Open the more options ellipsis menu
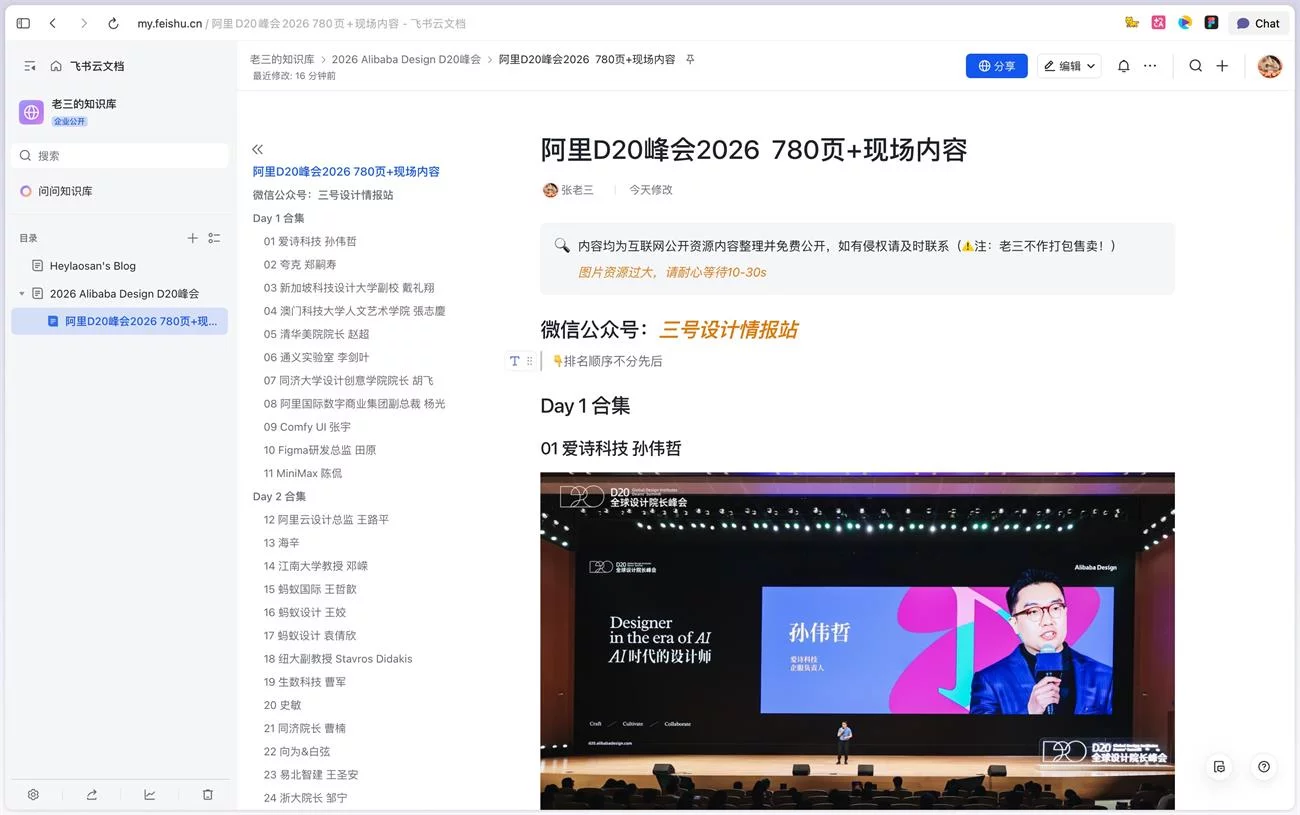Screen dimensions: 1300x815 point(1150,66)
